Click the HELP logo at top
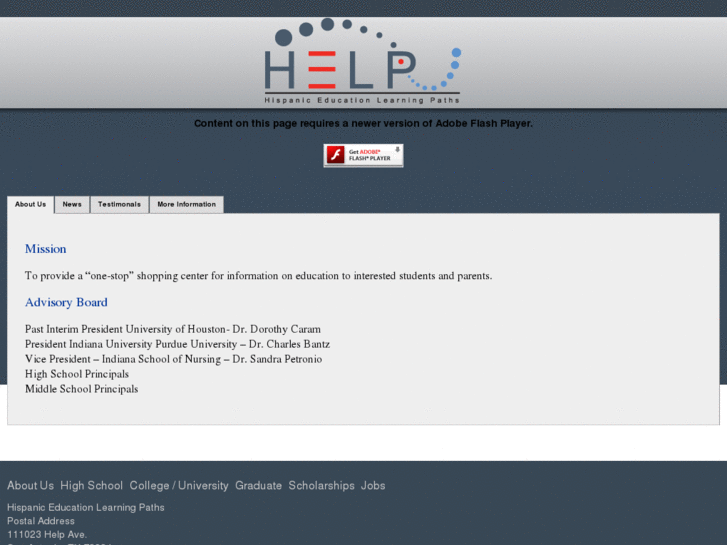 363,61
